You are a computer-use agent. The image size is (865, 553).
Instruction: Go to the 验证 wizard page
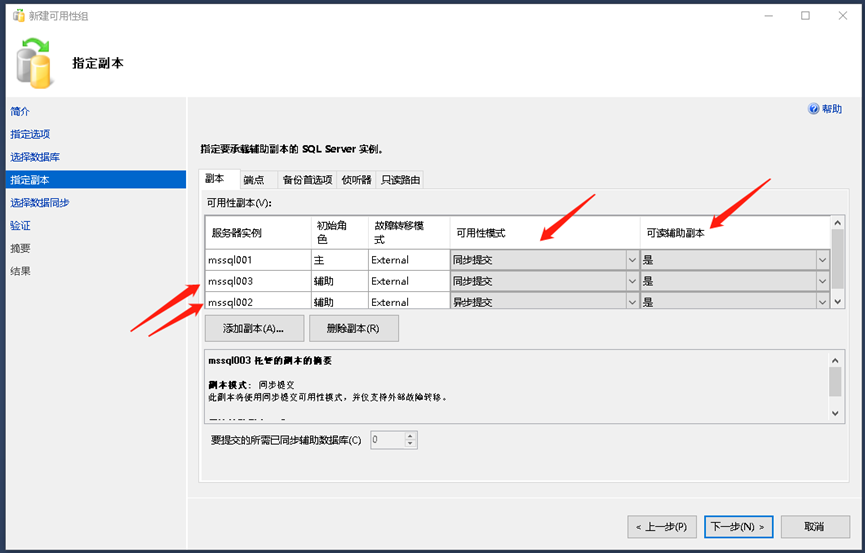pos(20,226)
